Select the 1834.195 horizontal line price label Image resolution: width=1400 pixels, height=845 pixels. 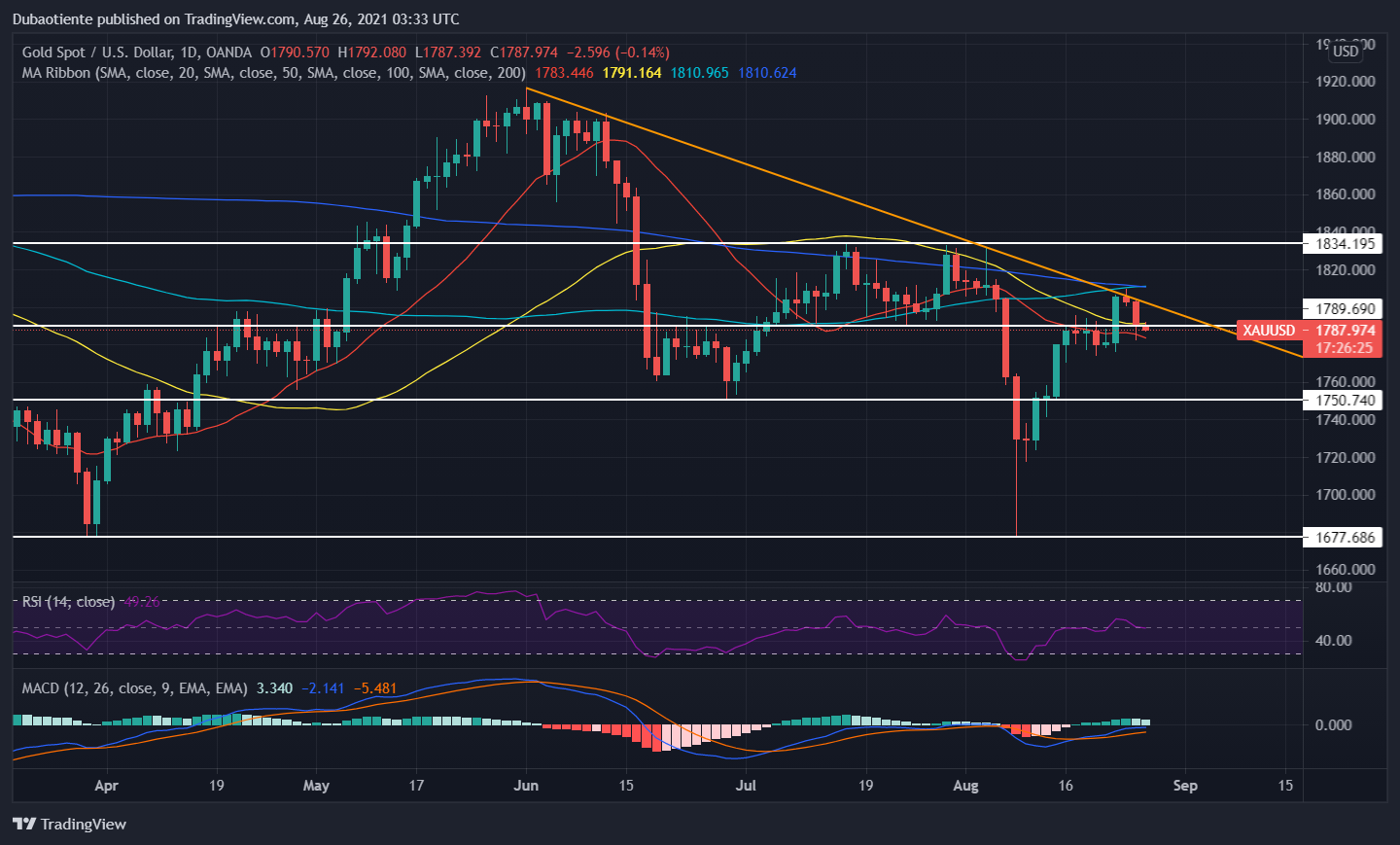pyautogui.click(x=1345, y=243)
